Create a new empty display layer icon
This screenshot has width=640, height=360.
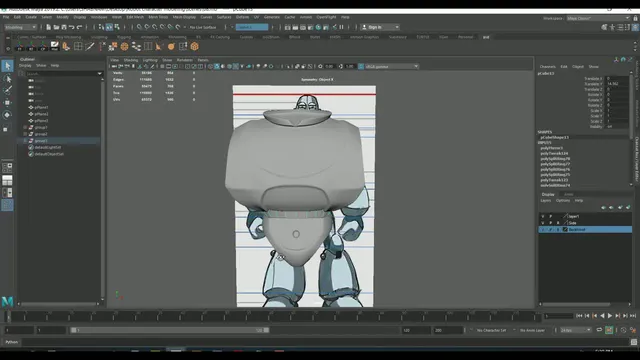tap(620, 207)
